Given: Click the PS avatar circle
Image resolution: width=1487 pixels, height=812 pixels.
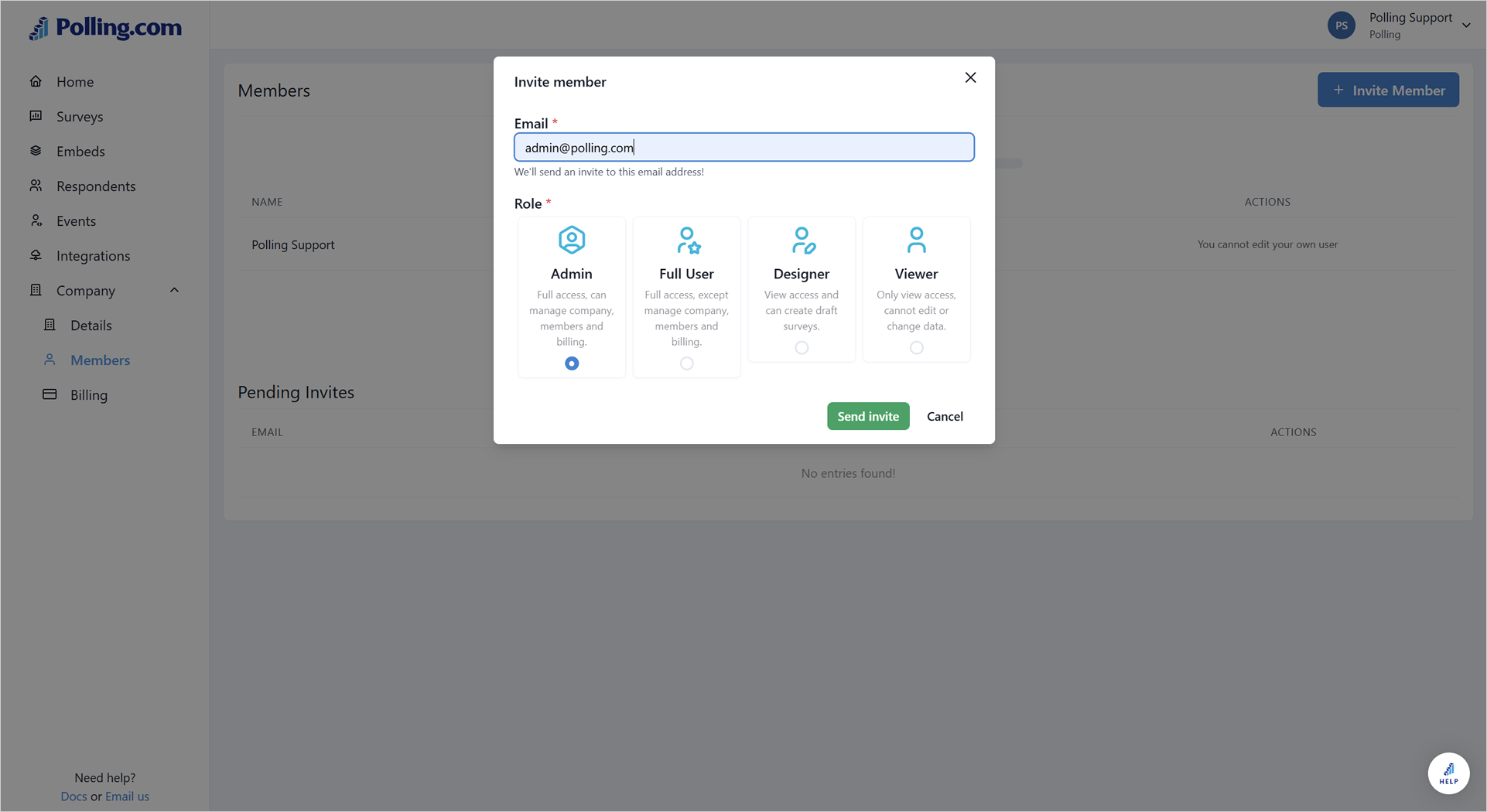Looking at the screenshot, I should [1342, 26].
